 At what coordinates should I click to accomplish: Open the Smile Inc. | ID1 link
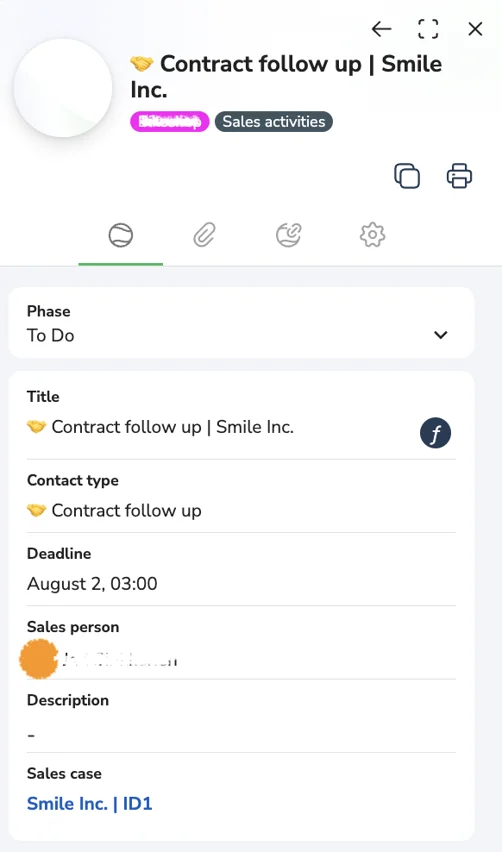tap(90, 804)
